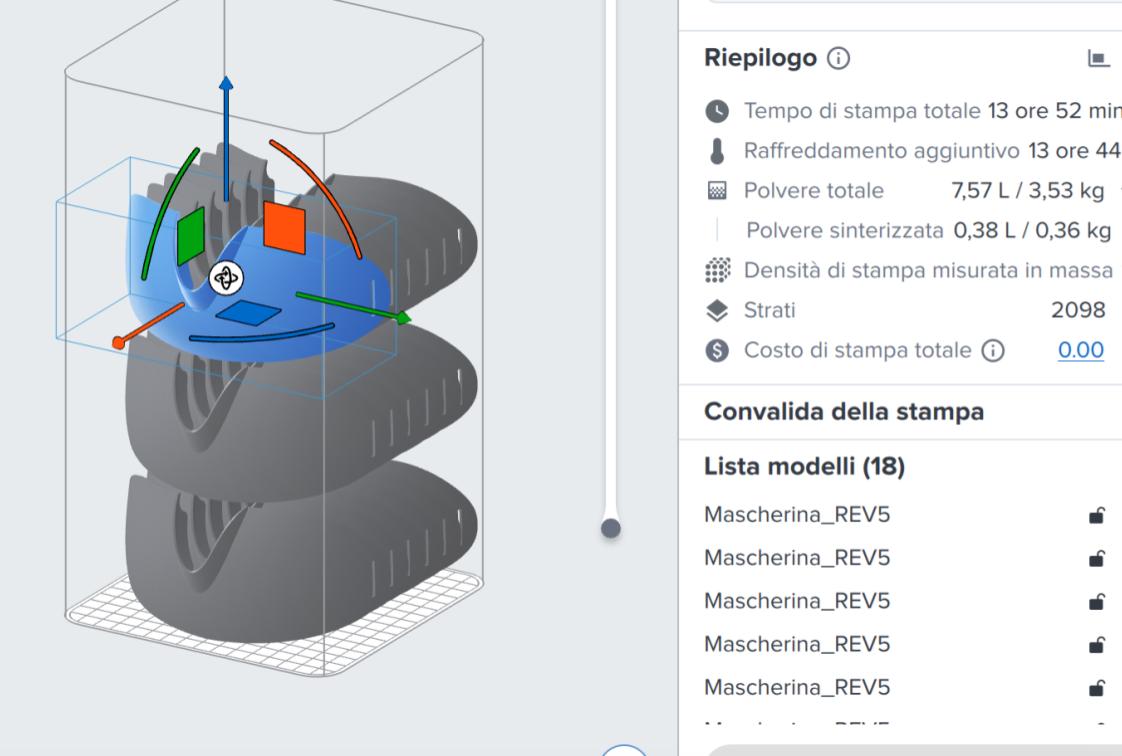This screenshot has width=1122, height=756.
Task: Click the free-rotate orbit handle at manipulator center
Action: [226, 278]
